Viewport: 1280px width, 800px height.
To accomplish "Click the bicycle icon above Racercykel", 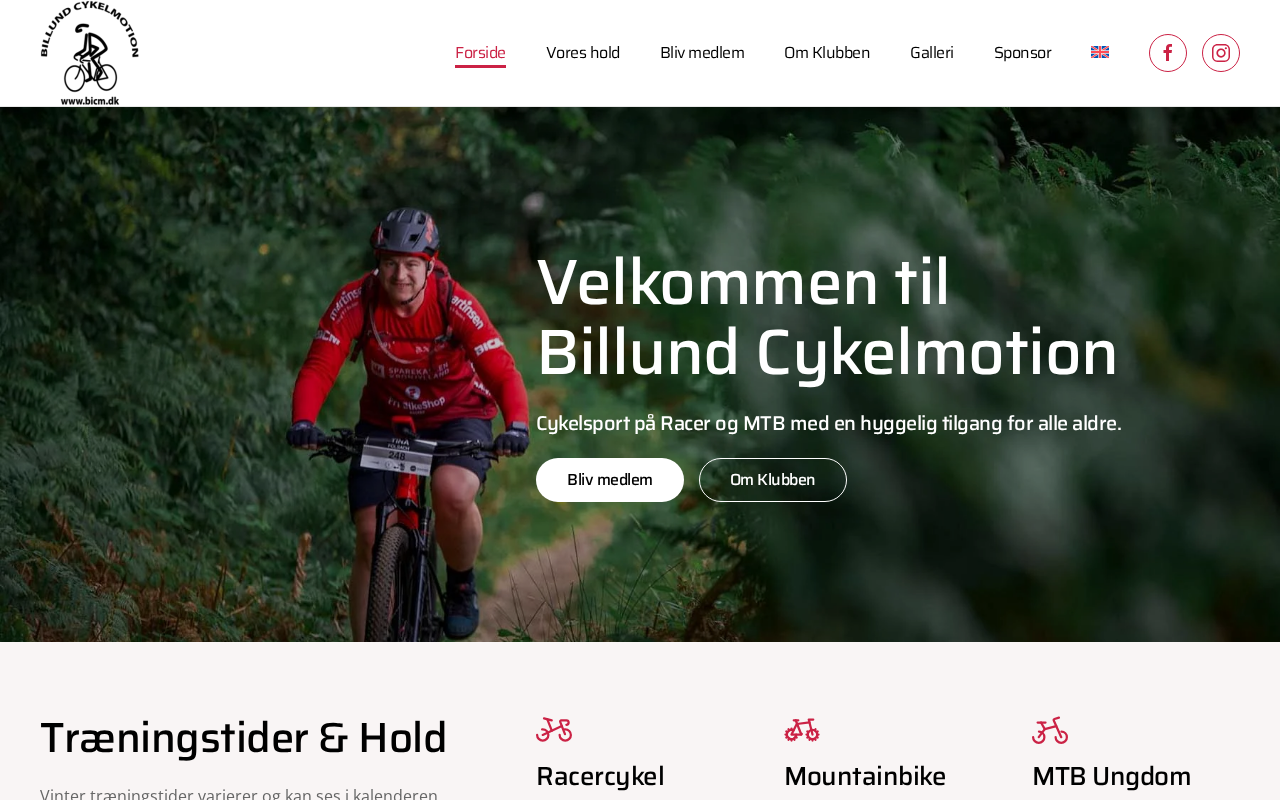I will [554, 730].
